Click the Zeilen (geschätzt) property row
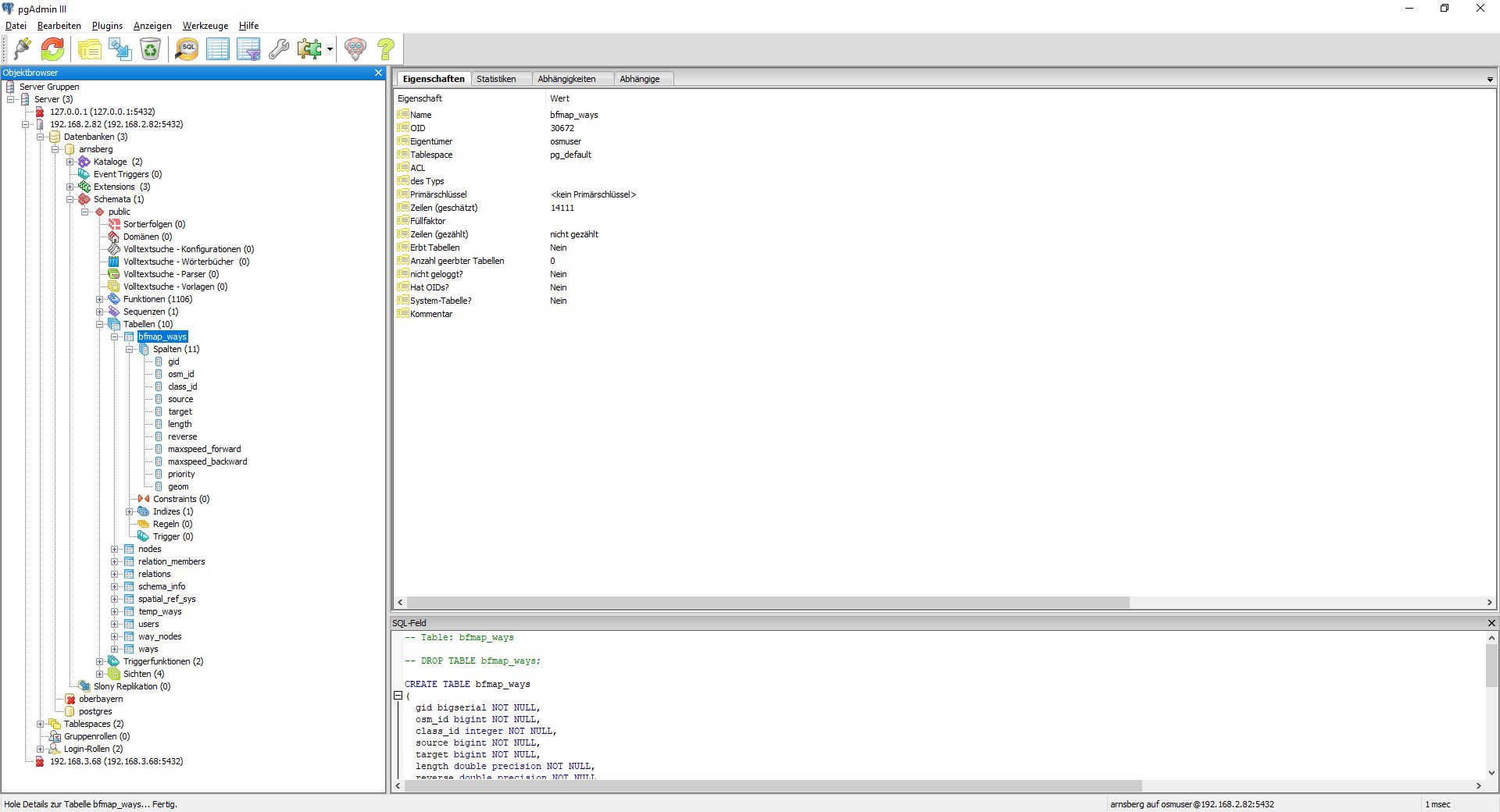1500x812 pixels. (943, 208)
